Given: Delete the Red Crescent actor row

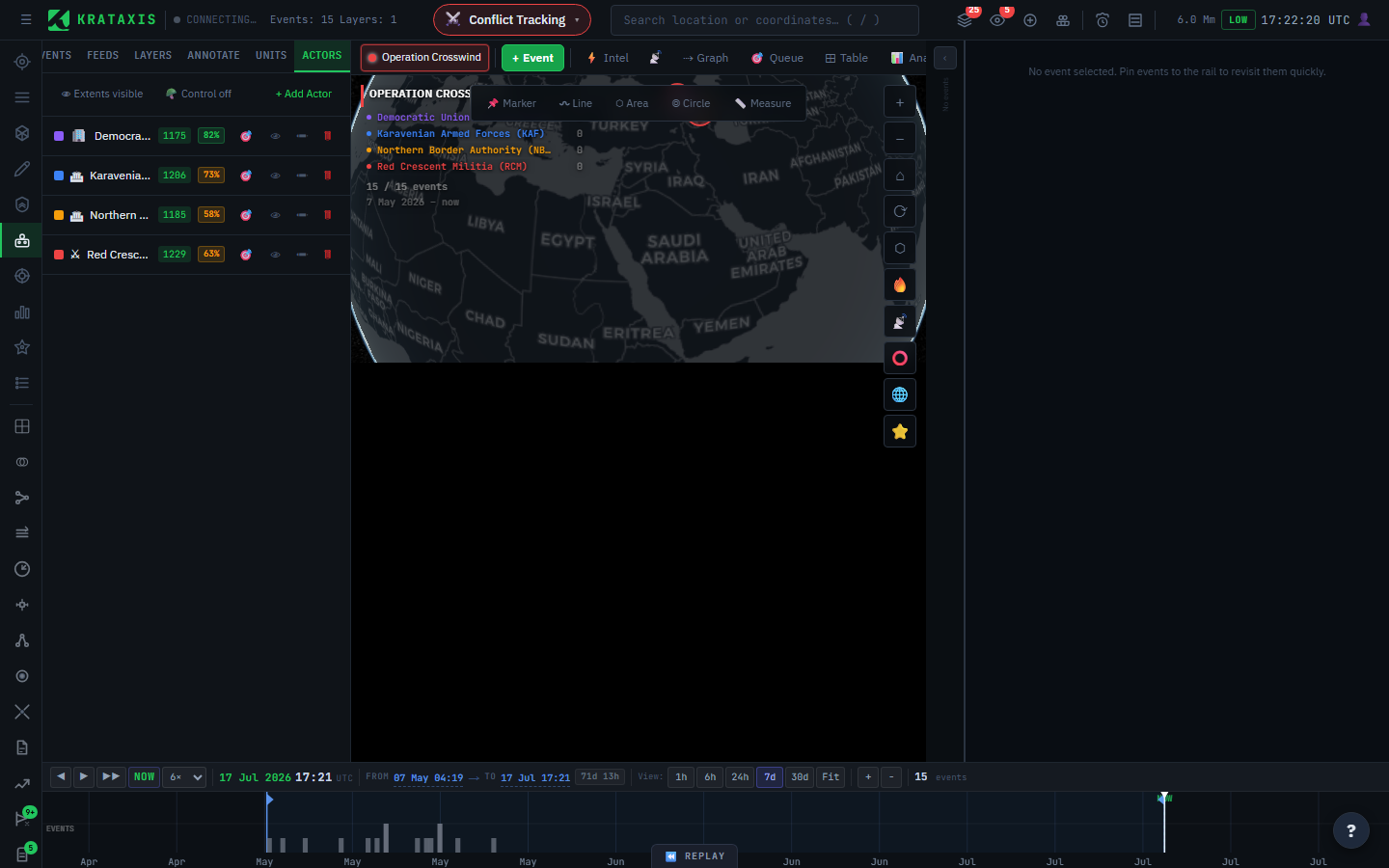Looking at the screenshot, I should coord(328,255).
